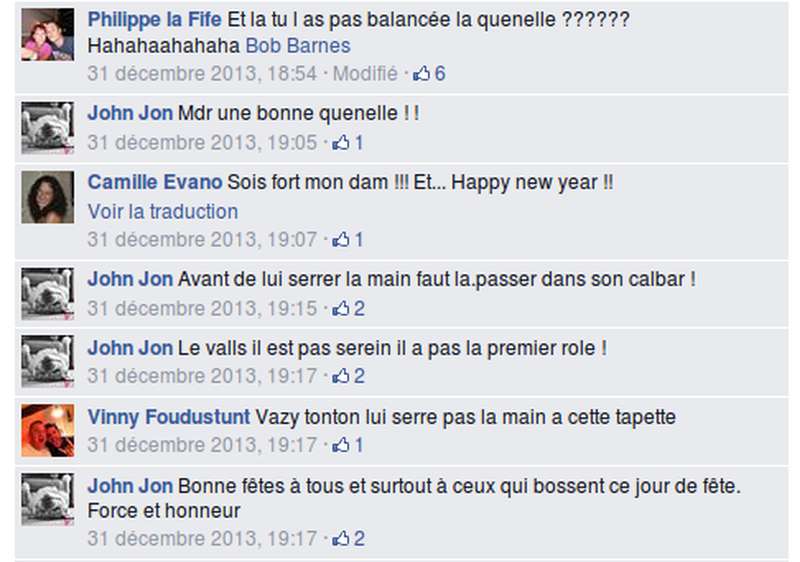Click the 31 décembre 2013, 18:54 timestamp
Viewport: 800px width, 562px height.
point(202,73)
